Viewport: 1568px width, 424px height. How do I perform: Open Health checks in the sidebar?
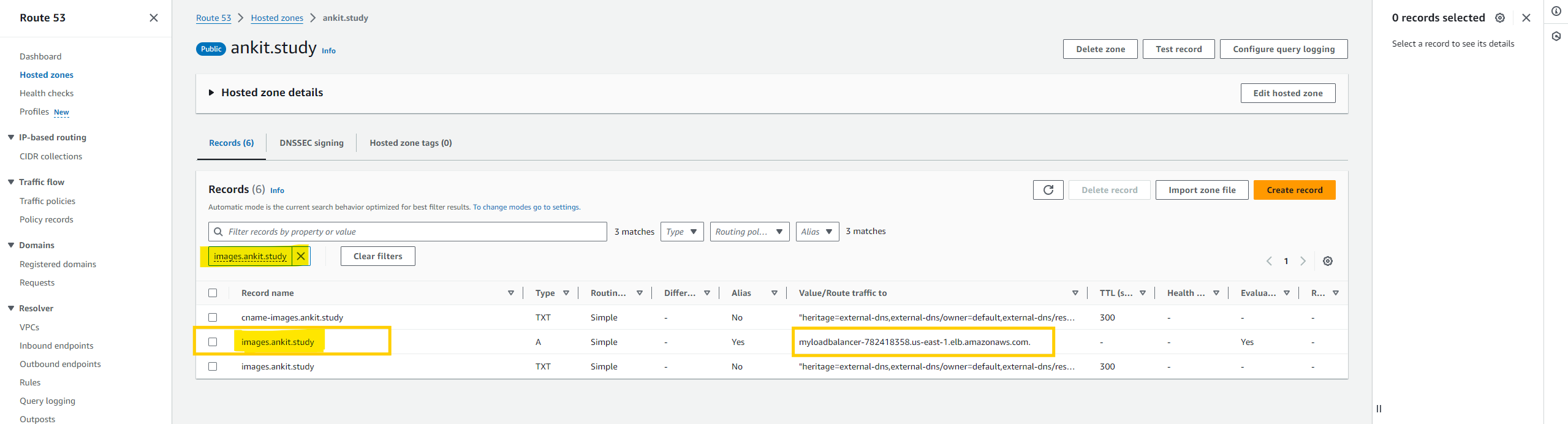coord(47,93)
